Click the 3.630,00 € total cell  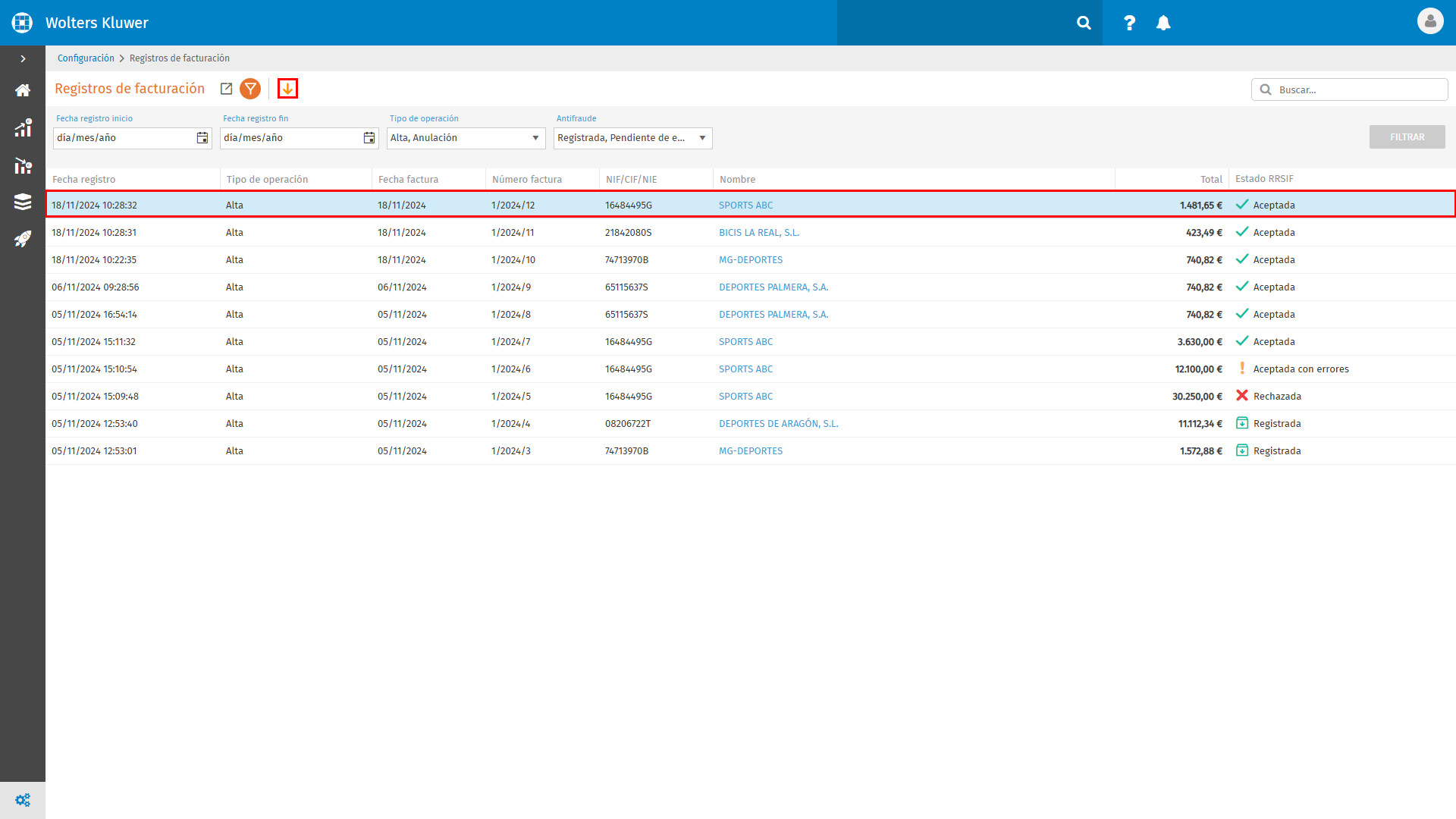click(1200, 342)
